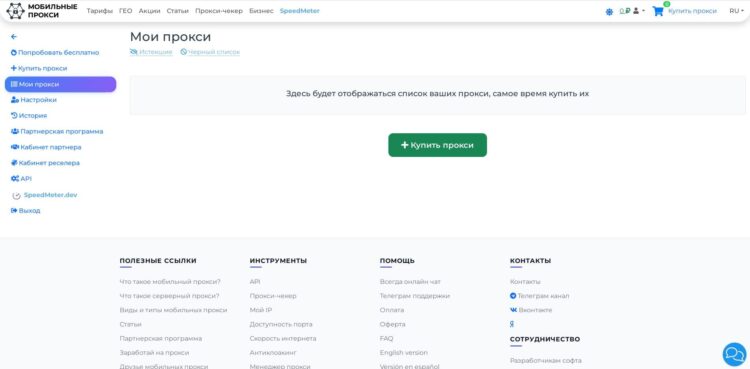This screenshot has width=750, height=369.
Task: Click the Кабинет партнера handshake icon
Action: pos(15,147)
